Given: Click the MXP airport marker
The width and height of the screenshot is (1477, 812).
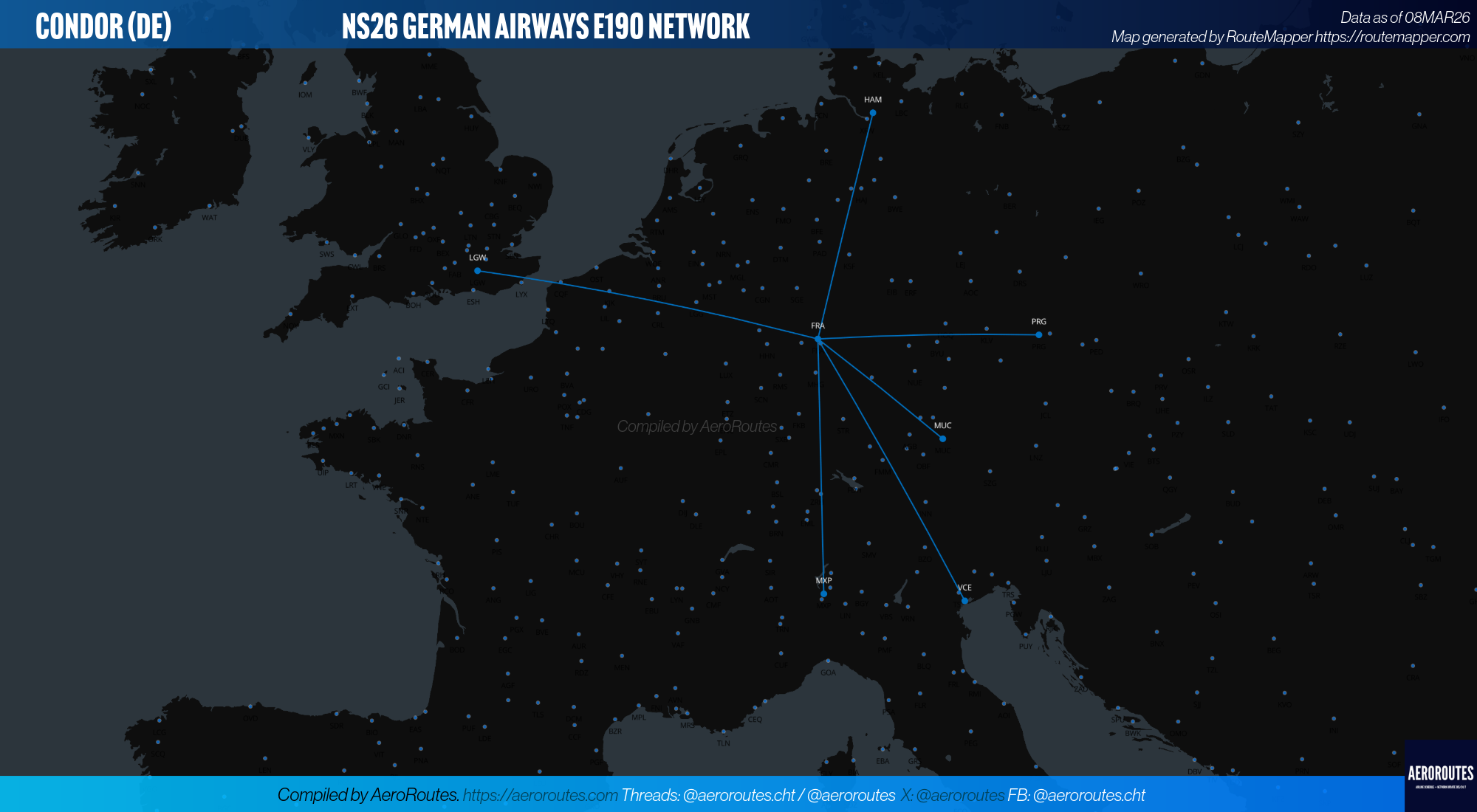Looking at the screenshot, I should tap(823, 593).
